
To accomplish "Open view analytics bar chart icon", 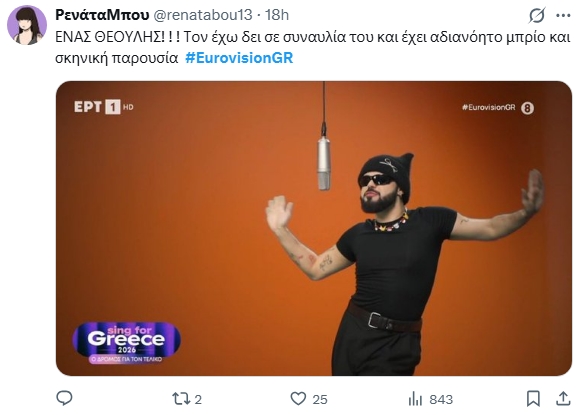I will (416, 399).
